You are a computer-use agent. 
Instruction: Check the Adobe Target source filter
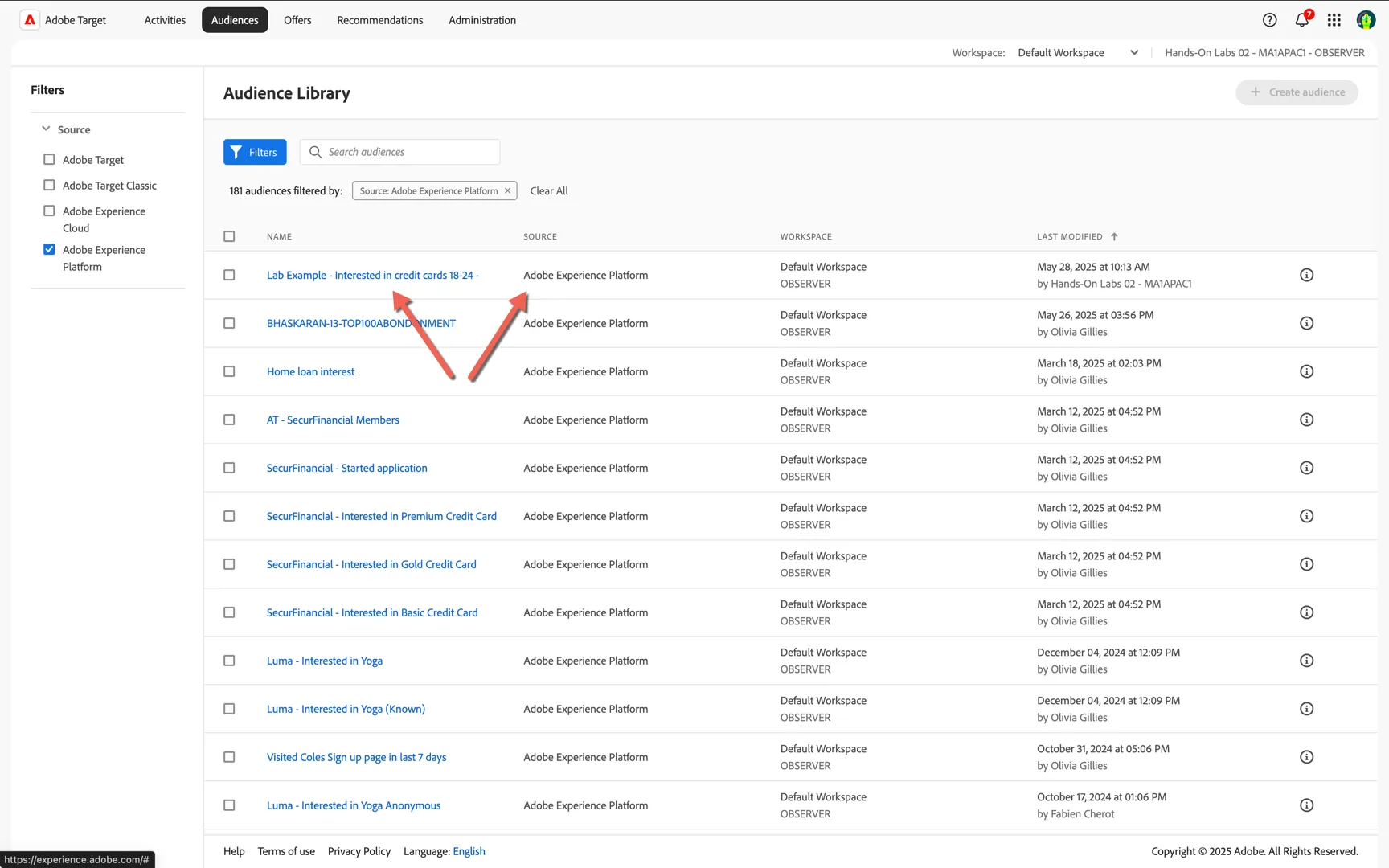[x=49, y=159]
